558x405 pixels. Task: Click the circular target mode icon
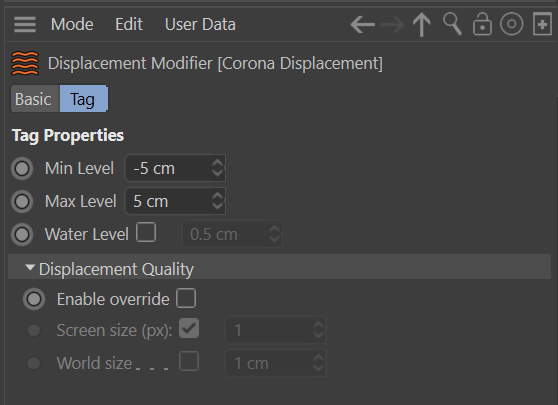[x=512, y=24]
